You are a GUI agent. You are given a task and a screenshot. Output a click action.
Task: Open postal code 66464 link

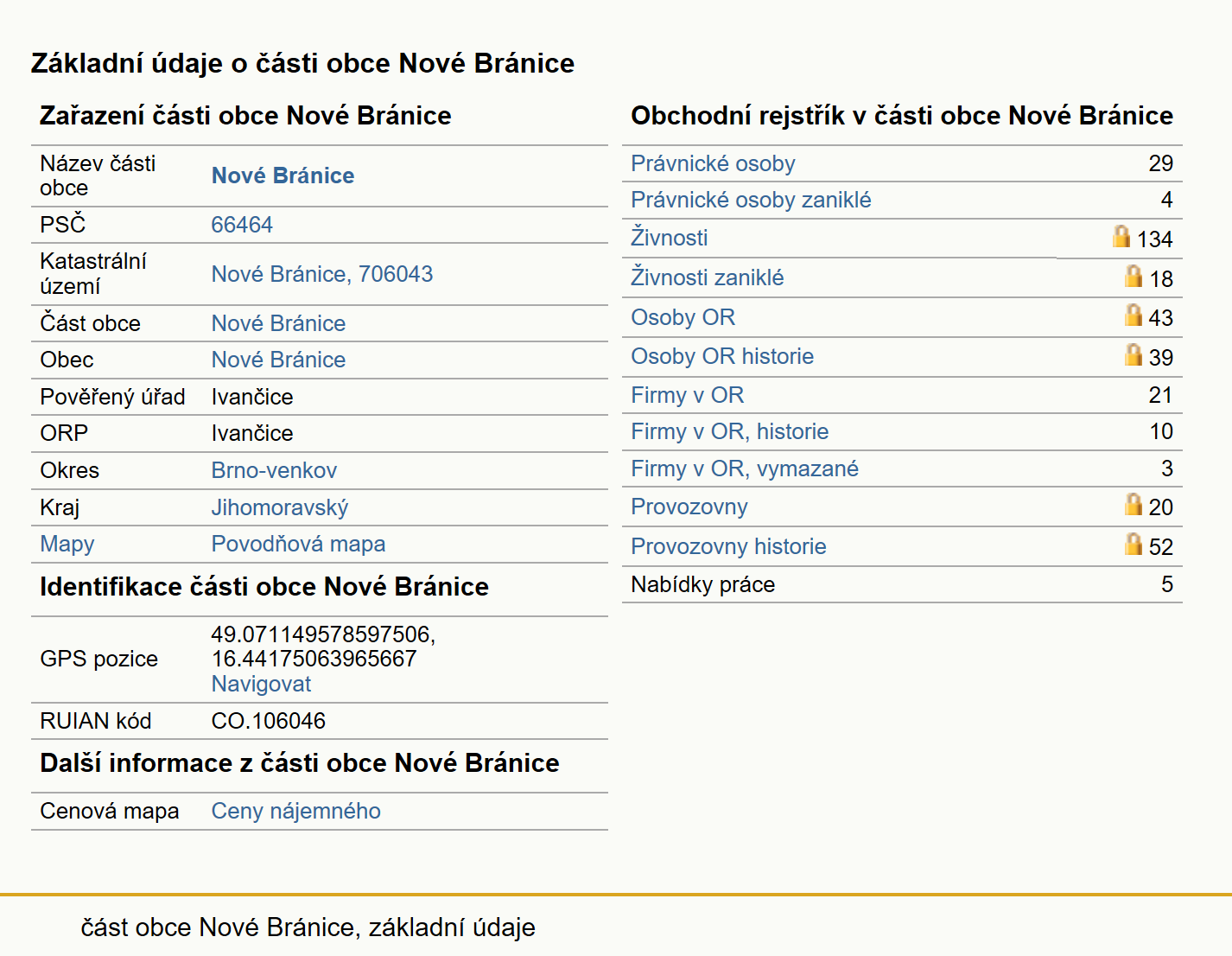coord(242,225)
